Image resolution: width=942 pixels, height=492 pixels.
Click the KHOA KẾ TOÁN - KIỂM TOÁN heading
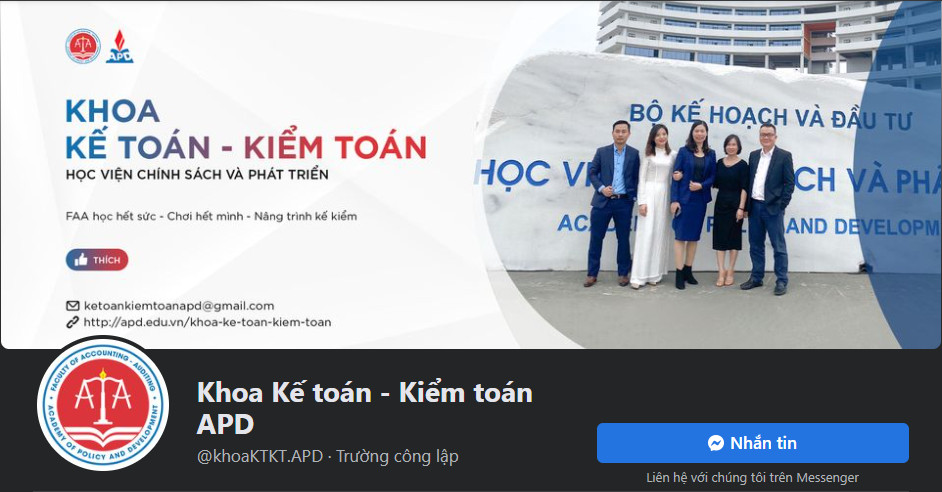[246, 130]
